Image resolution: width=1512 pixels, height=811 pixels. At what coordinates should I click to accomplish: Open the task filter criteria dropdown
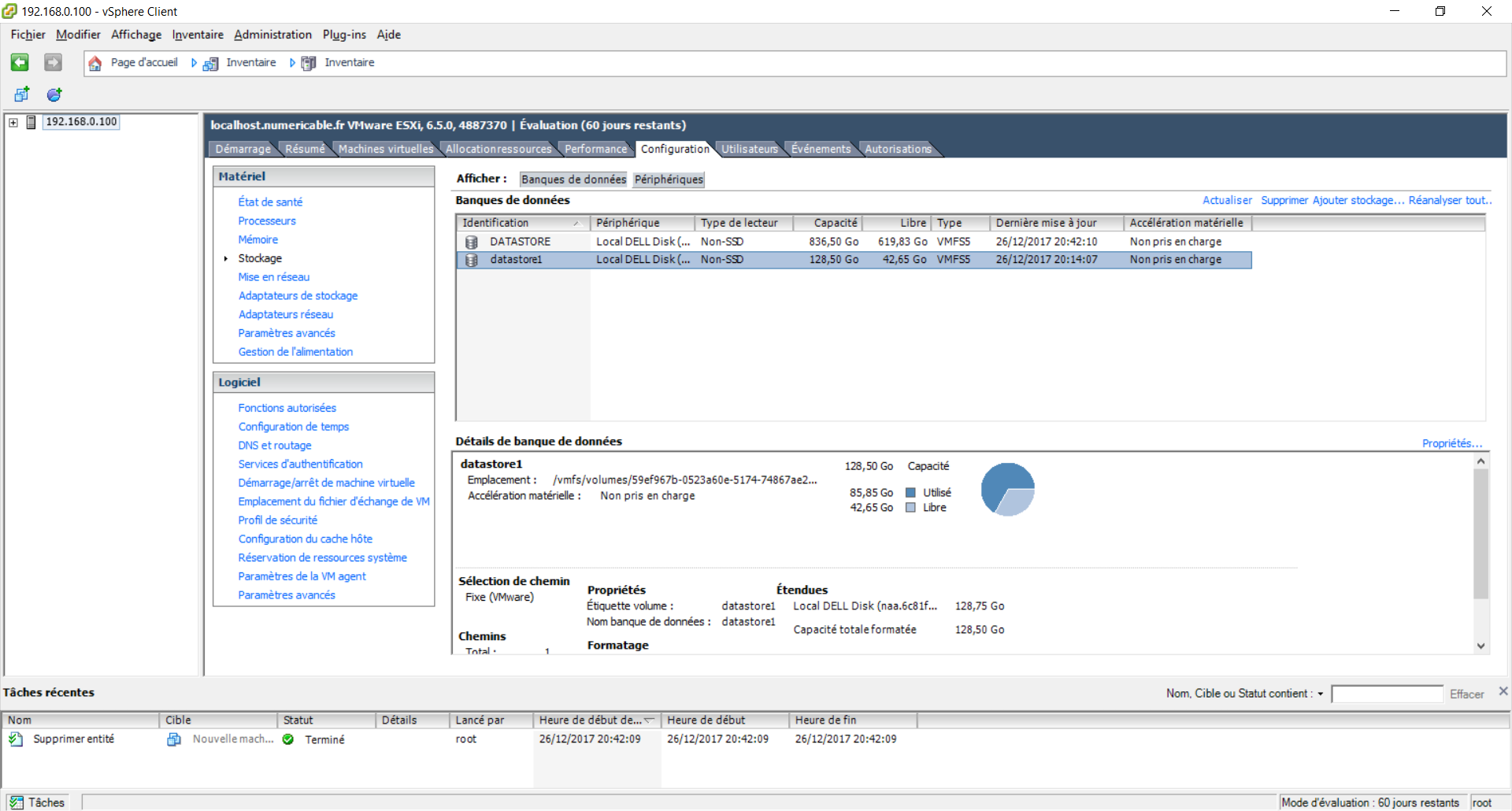pos(1321,694)
